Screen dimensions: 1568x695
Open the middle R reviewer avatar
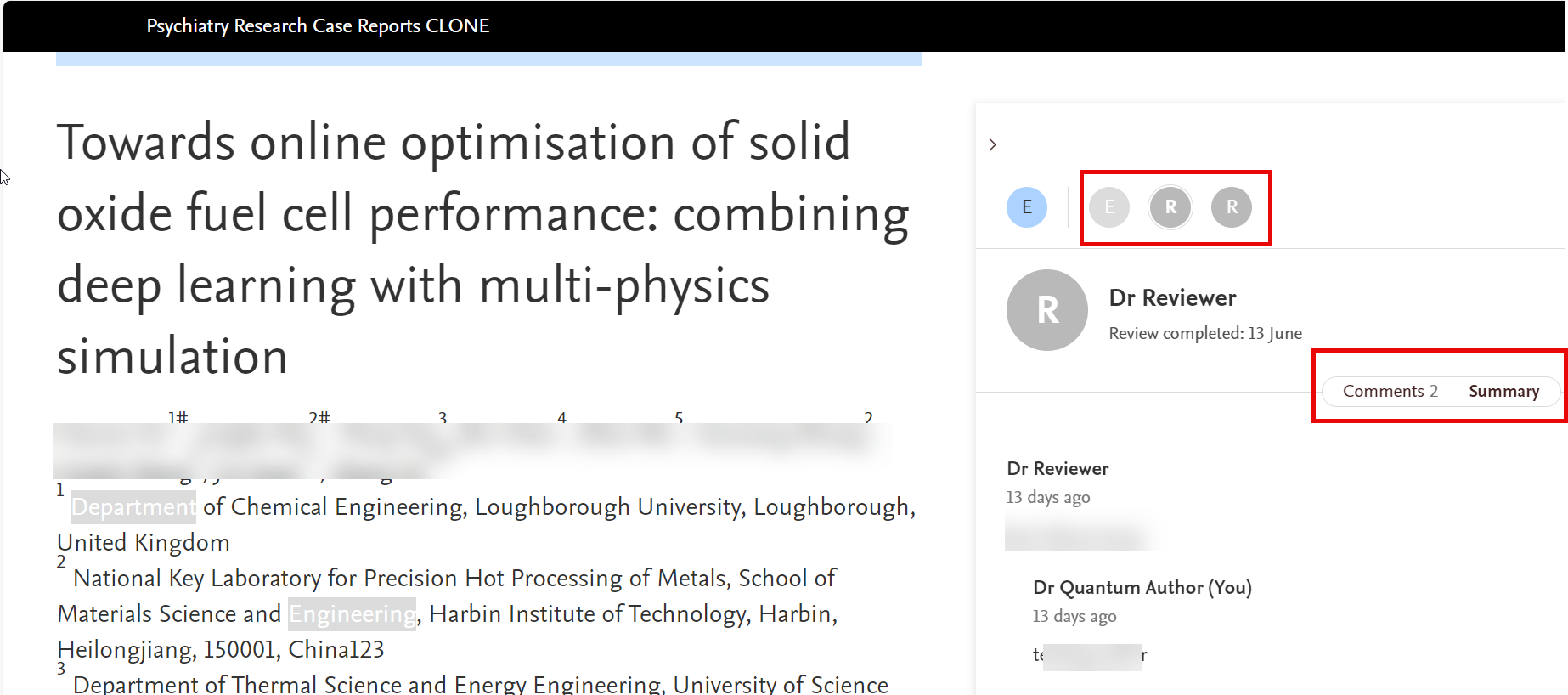[x=1170, y=207]
